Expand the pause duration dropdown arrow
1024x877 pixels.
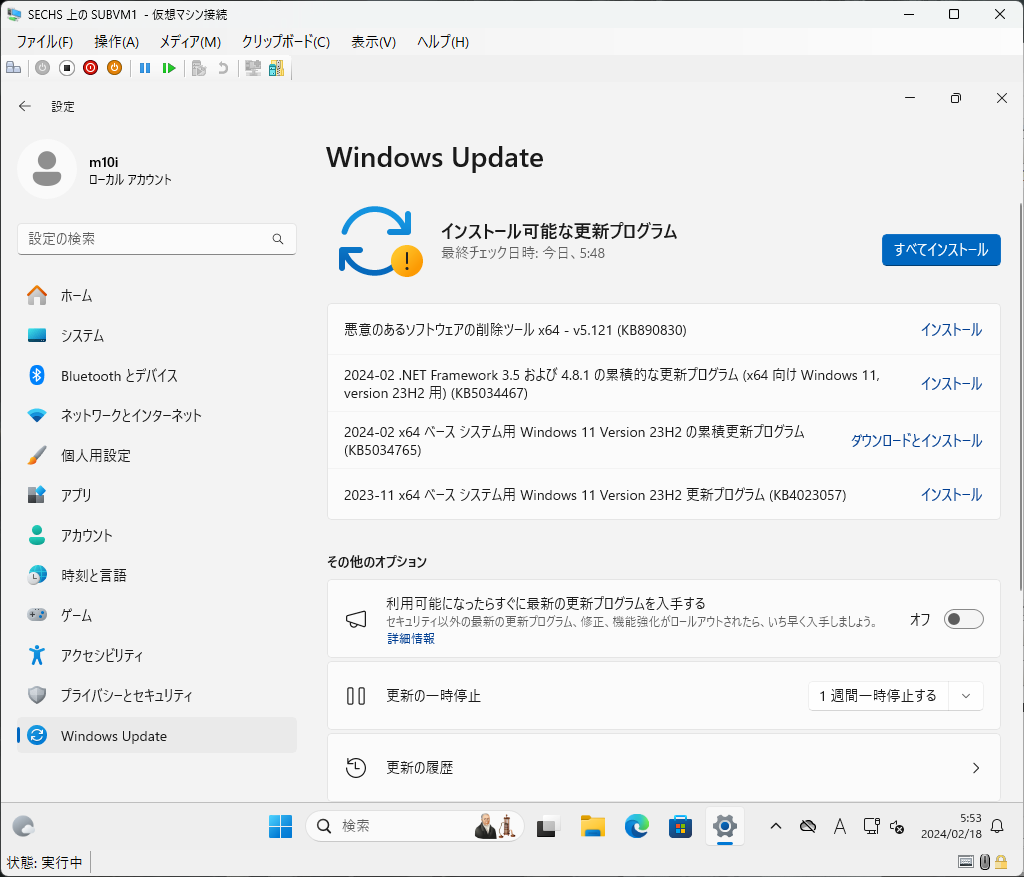966,696
